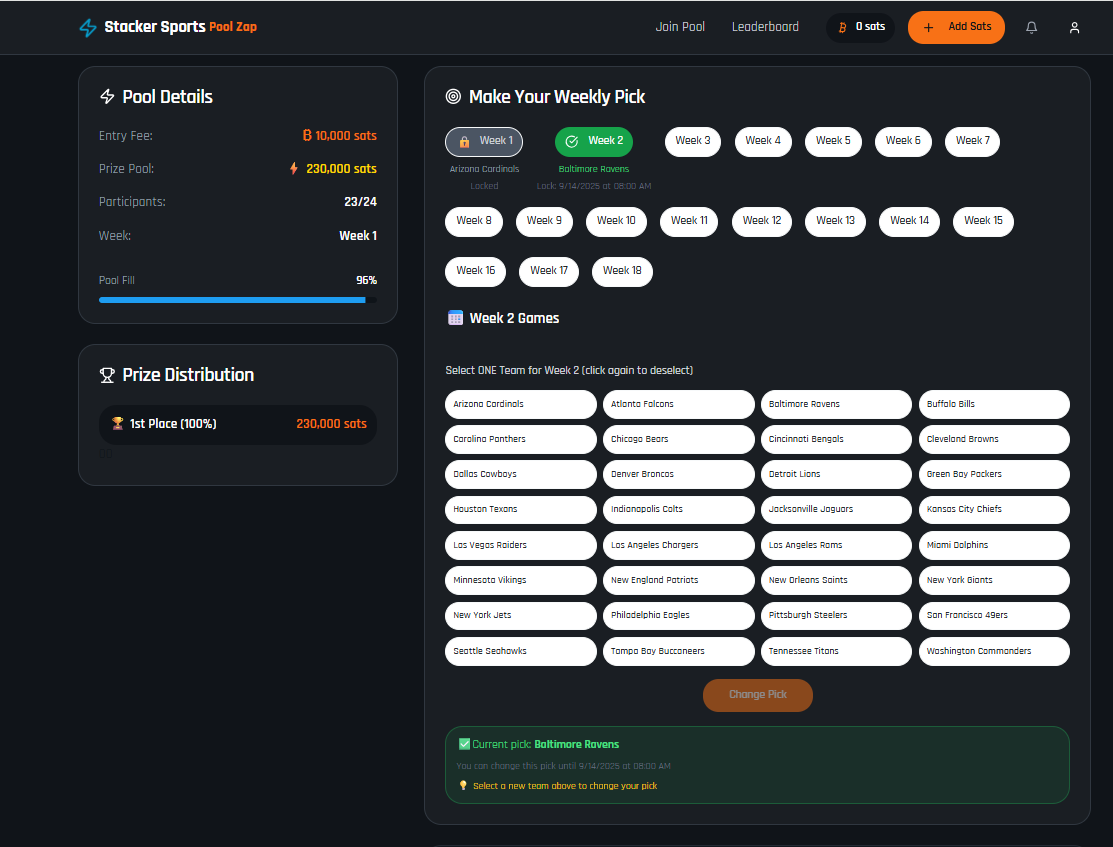1113x847 pixels.
Task: Switch to Week 4
Action: coord(762,141)
